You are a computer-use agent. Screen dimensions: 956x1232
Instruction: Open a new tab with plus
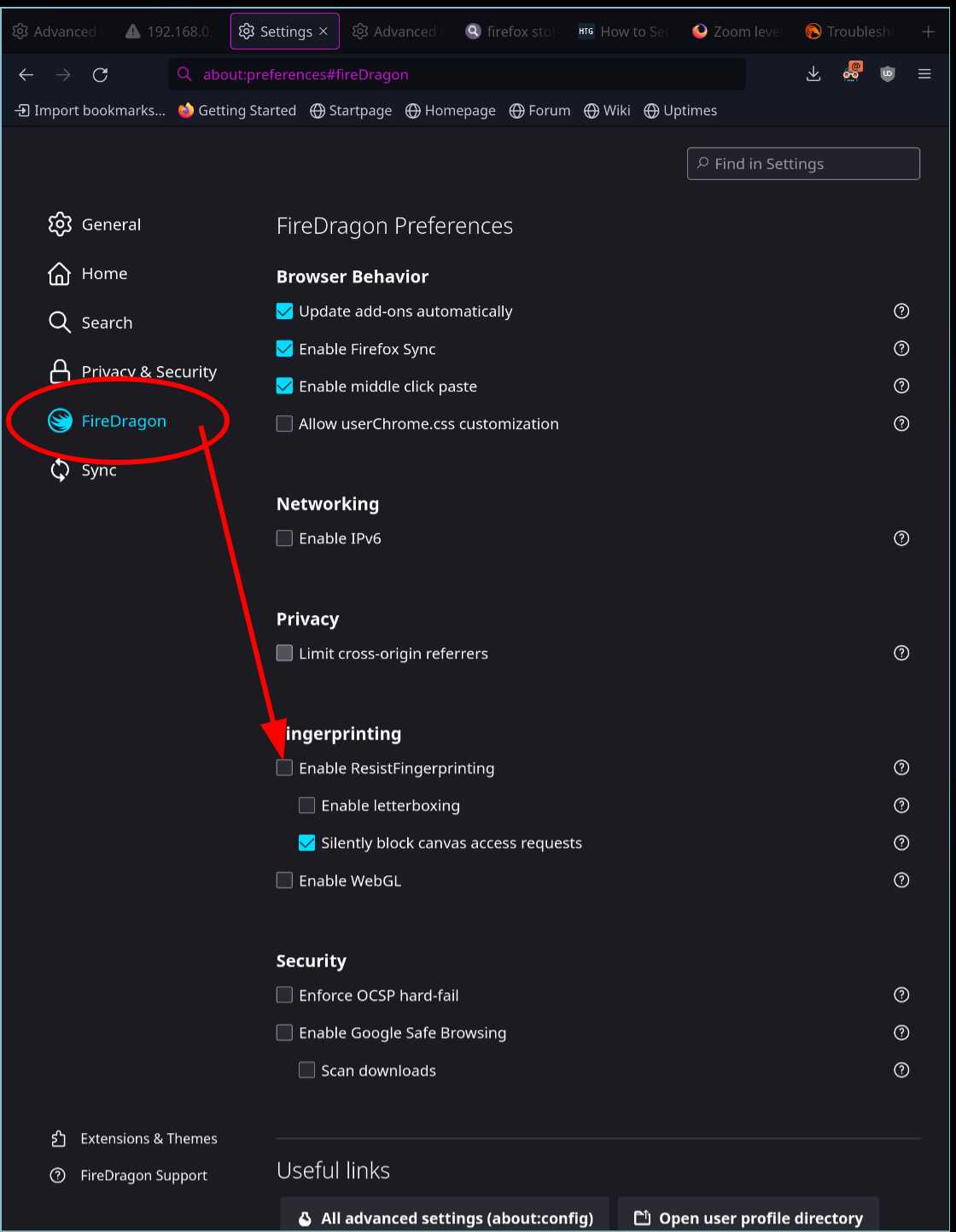[929, 32]
